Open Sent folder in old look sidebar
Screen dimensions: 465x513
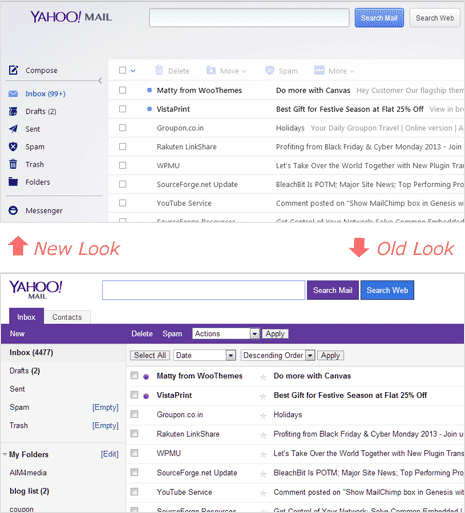point(17,389)
